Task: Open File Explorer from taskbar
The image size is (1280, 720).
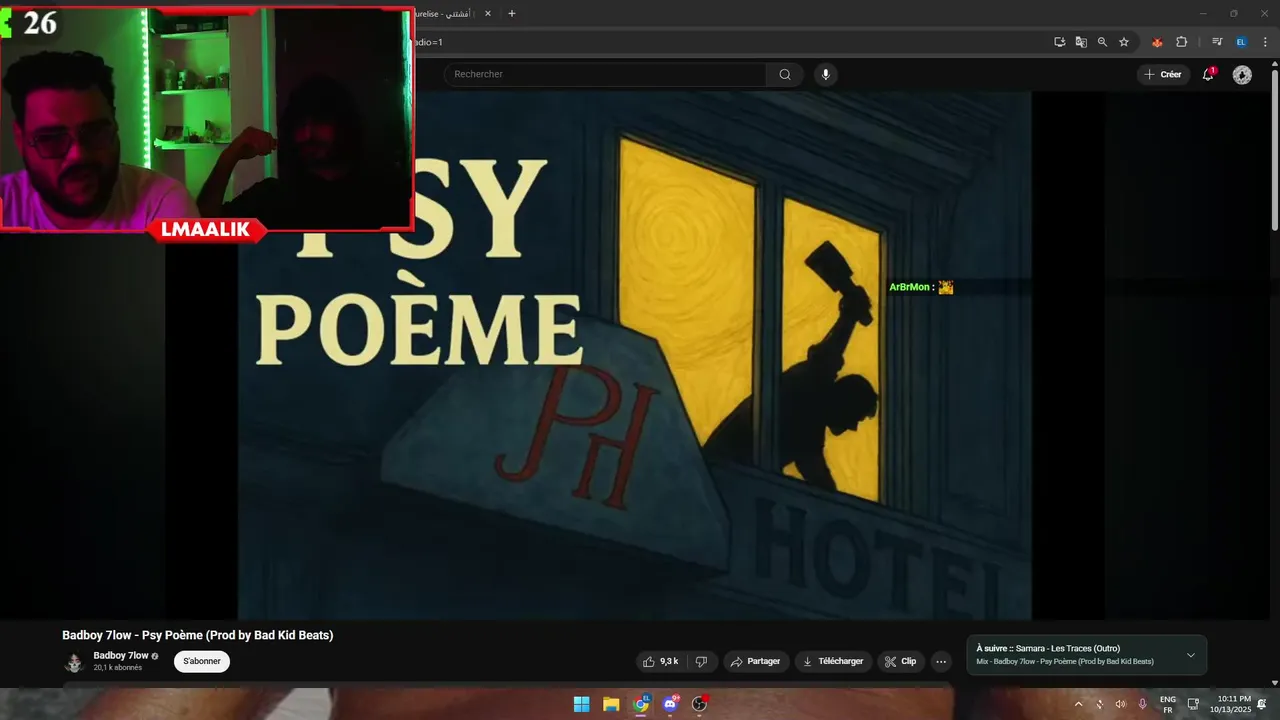Action: point(611,704)
